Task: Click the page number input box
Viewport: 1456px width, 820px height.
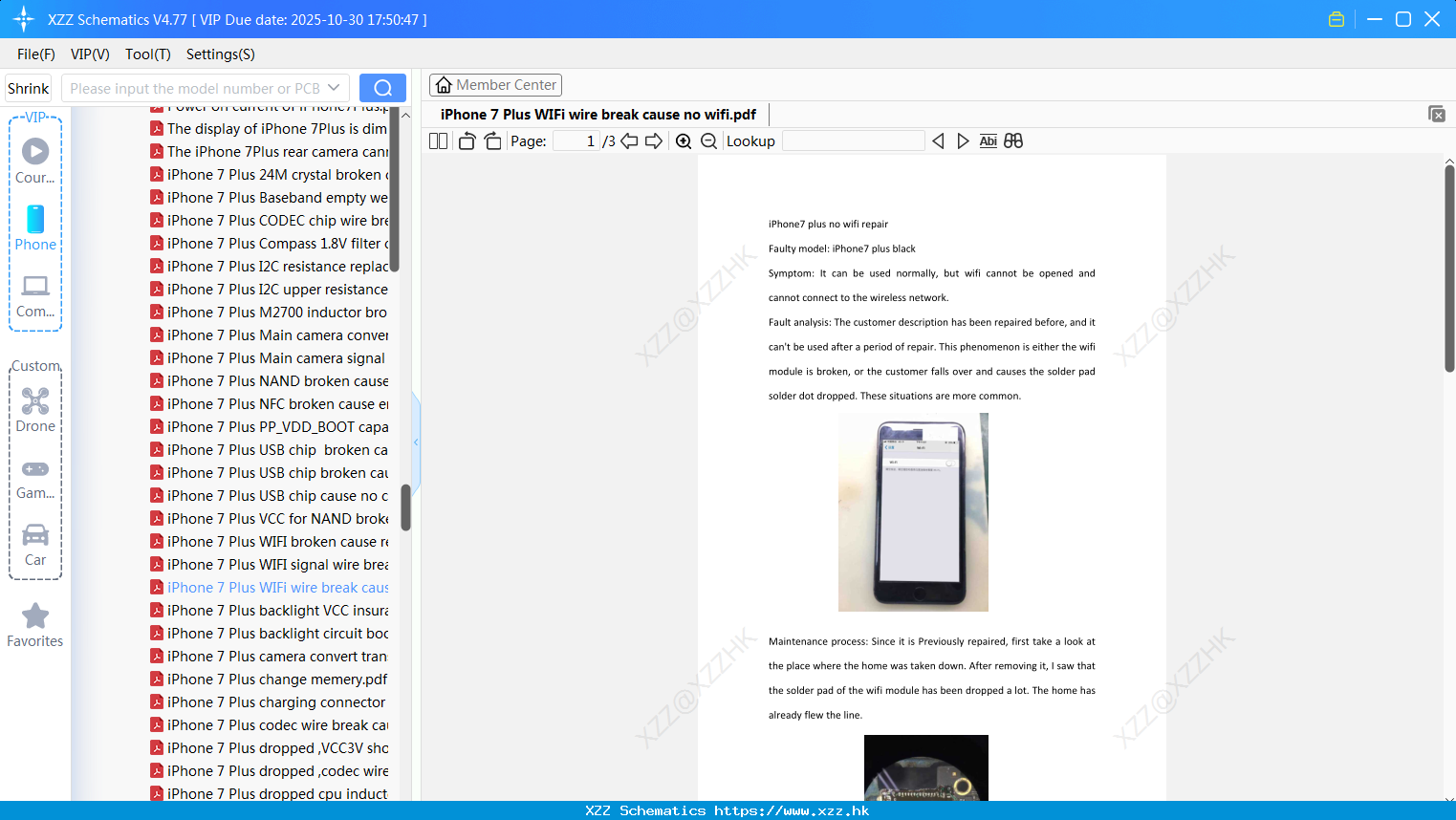Action: (x=576, y=141)
